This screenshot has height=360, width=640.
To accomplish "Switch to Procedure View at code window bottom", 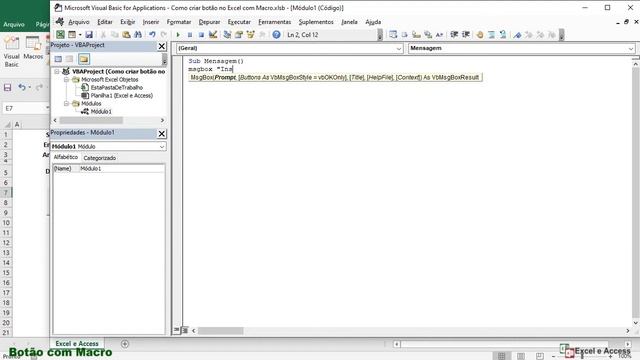I will click(176, 330).
